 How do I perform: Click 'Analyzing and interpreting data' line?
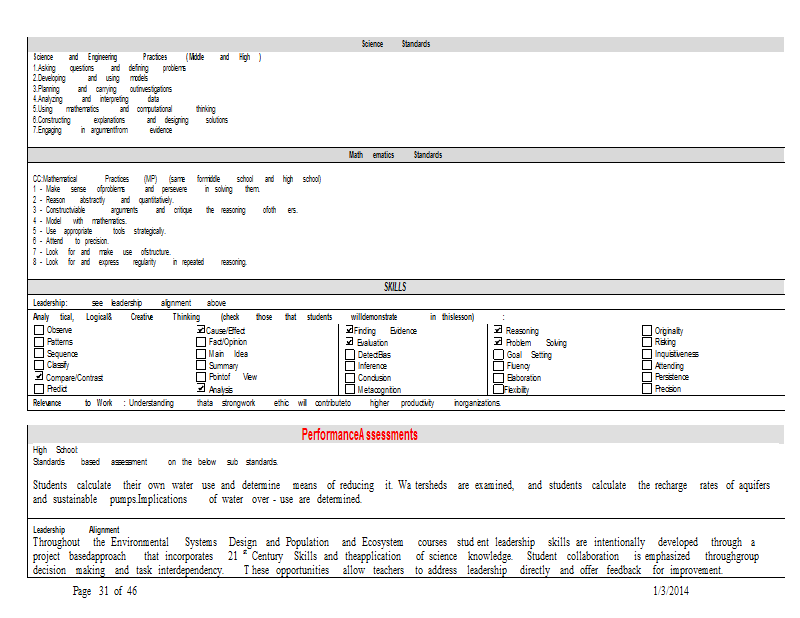tap(96, 99)
